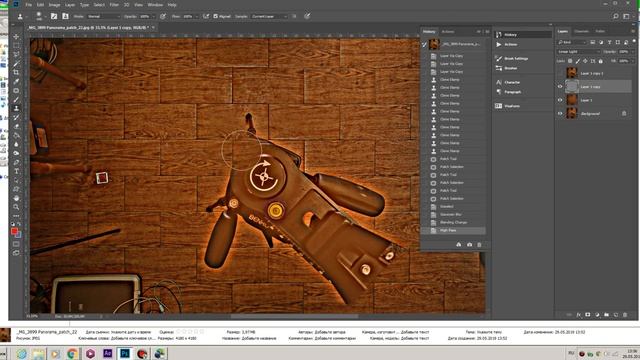640x360 pixels.
Task: Select the Crop tool
Action: pos(16,72)
